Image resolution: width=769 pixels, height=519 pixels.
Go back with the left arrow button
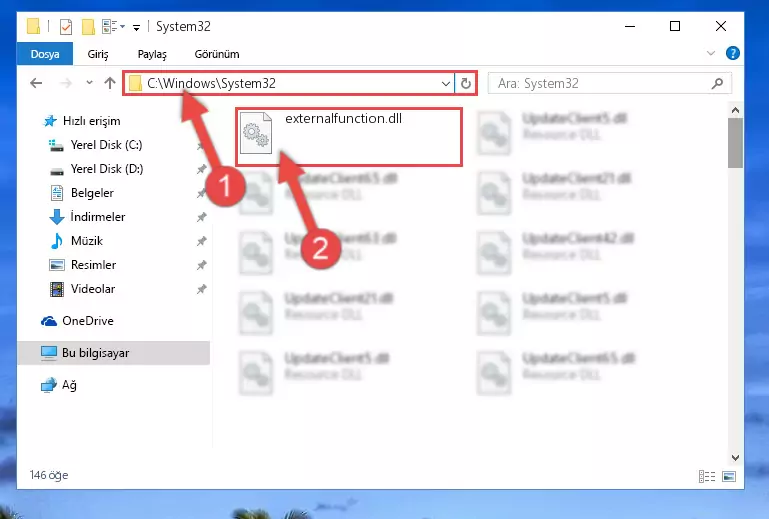(x=36, y=83)
